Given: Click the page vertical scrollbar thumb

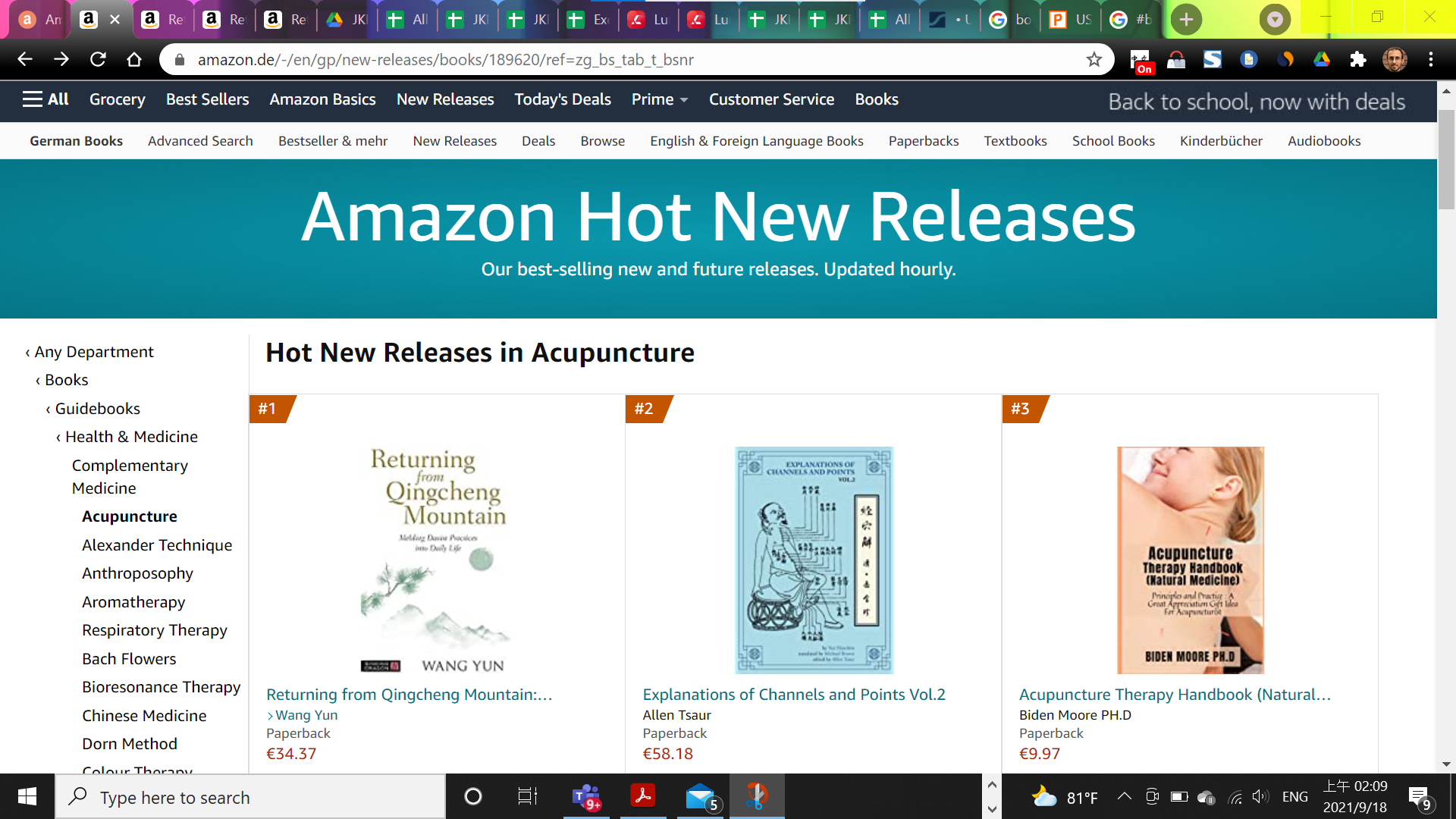Looking at the screenshot, I should click(1446, 159).
